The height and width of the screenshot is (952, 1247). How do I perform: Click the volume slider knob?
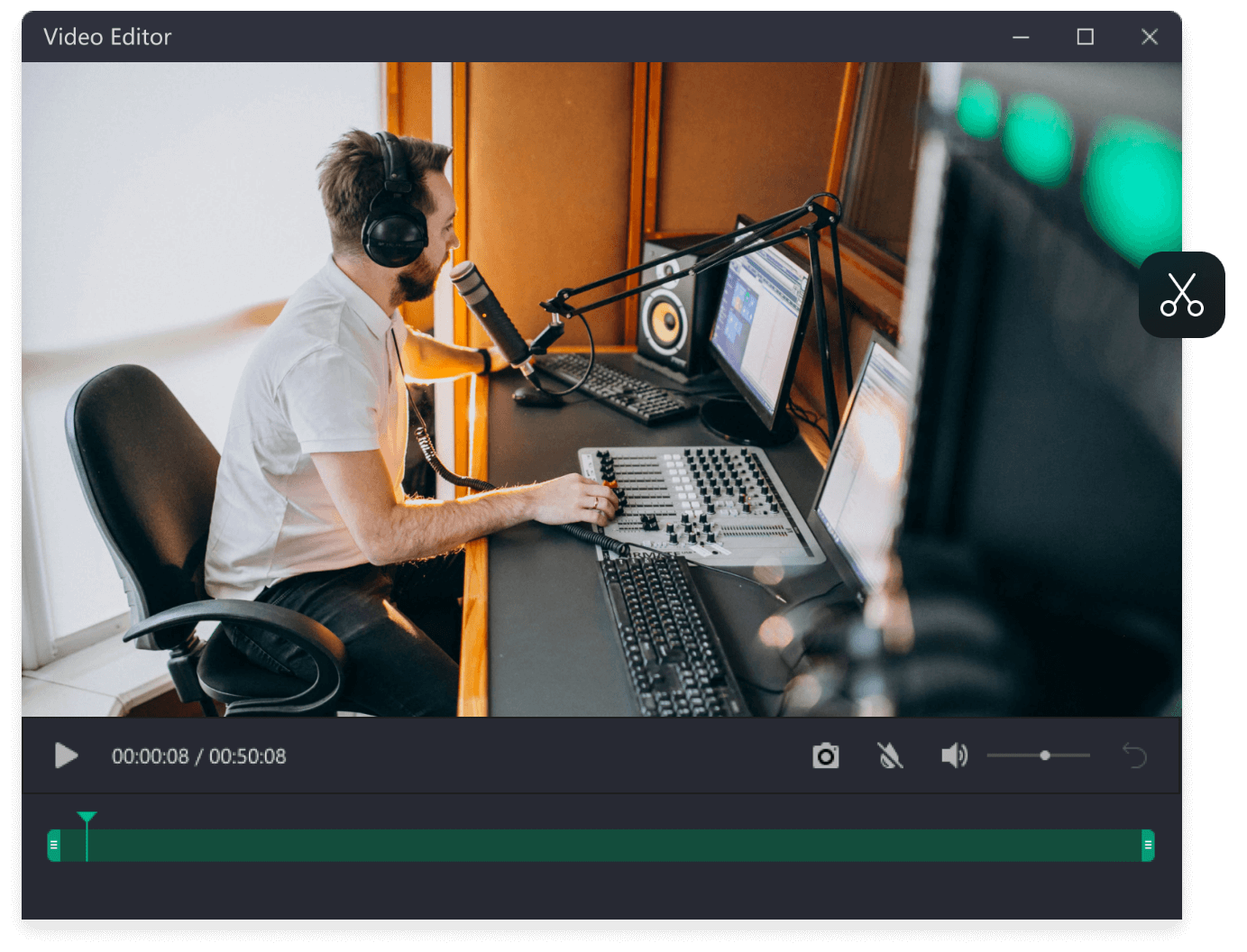pyautogui.click(x=1045, y=755)
